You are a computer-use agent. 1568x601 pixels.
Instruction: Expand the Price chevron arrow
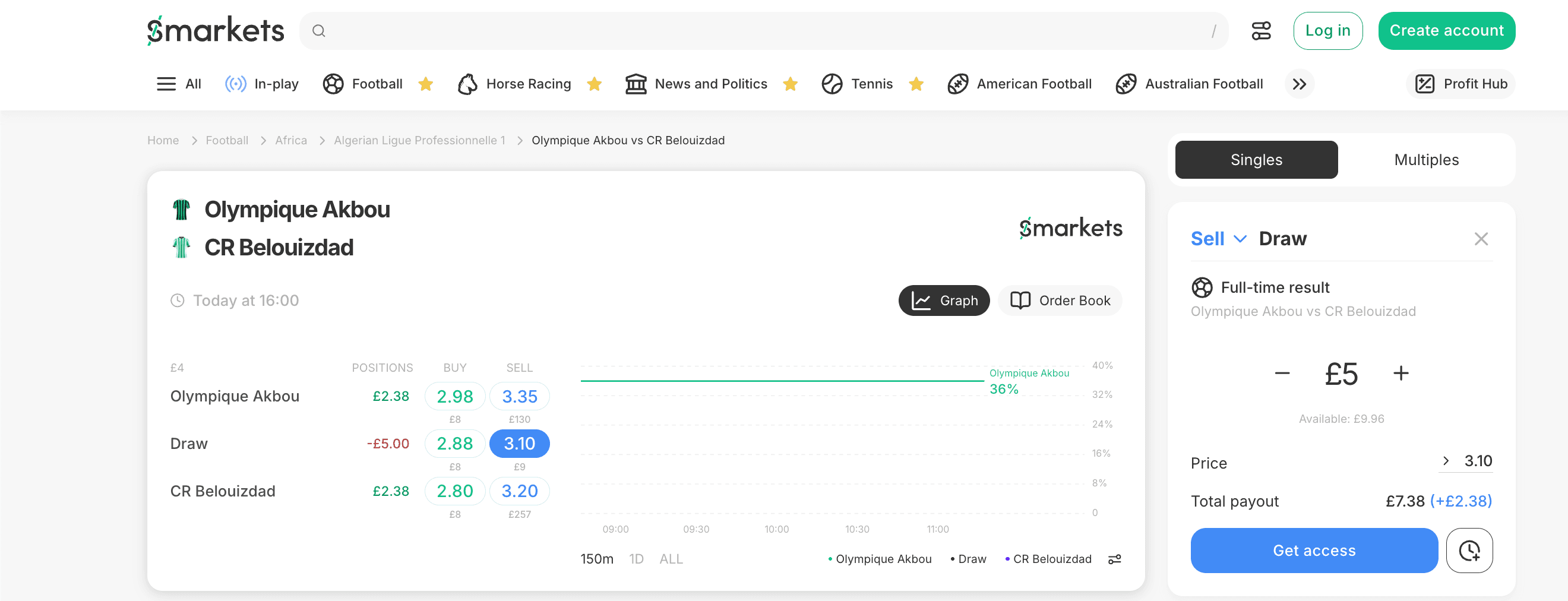1446,461
